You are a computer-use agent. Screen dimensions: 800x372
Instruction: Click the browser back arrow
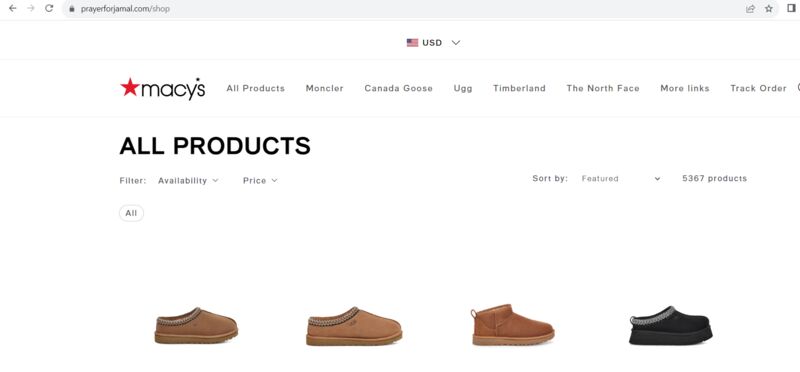[13, 9]
